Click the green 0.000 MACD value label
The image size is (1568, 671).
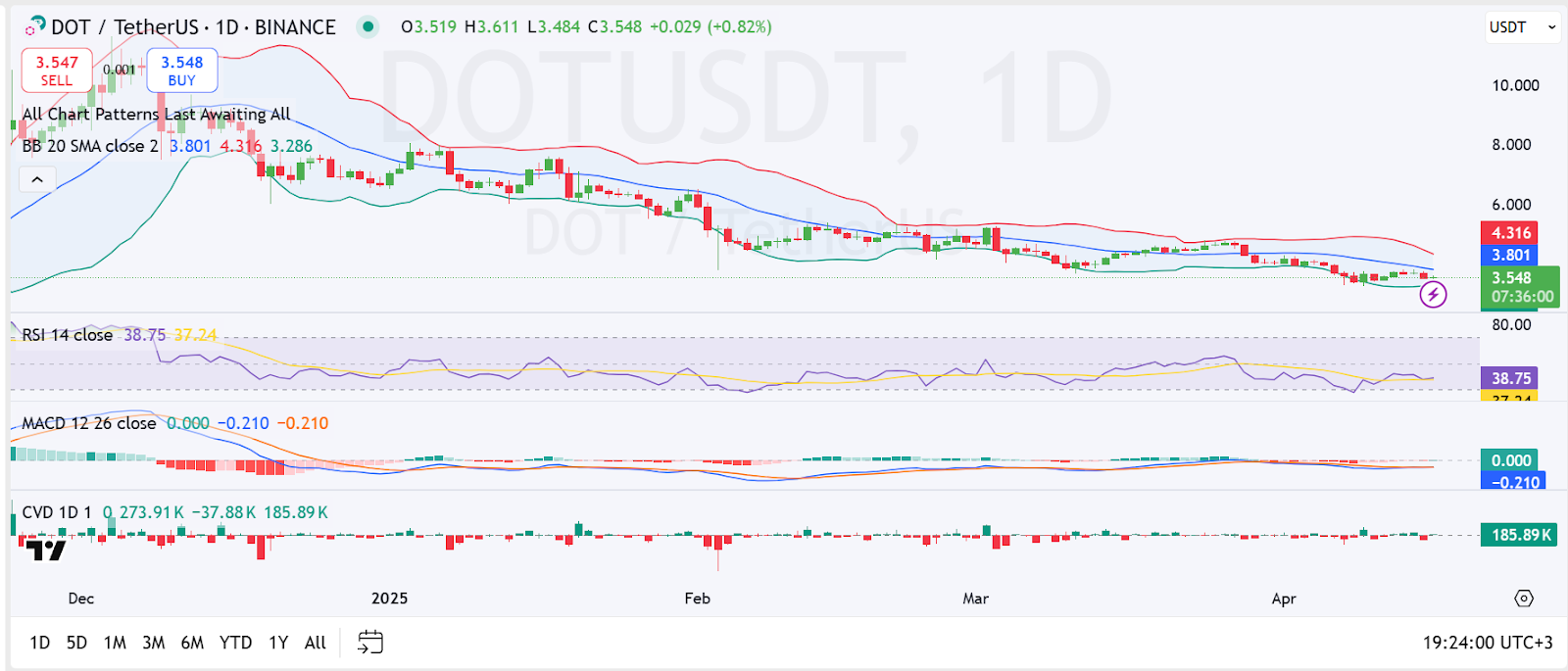[x=1510, y=460]
